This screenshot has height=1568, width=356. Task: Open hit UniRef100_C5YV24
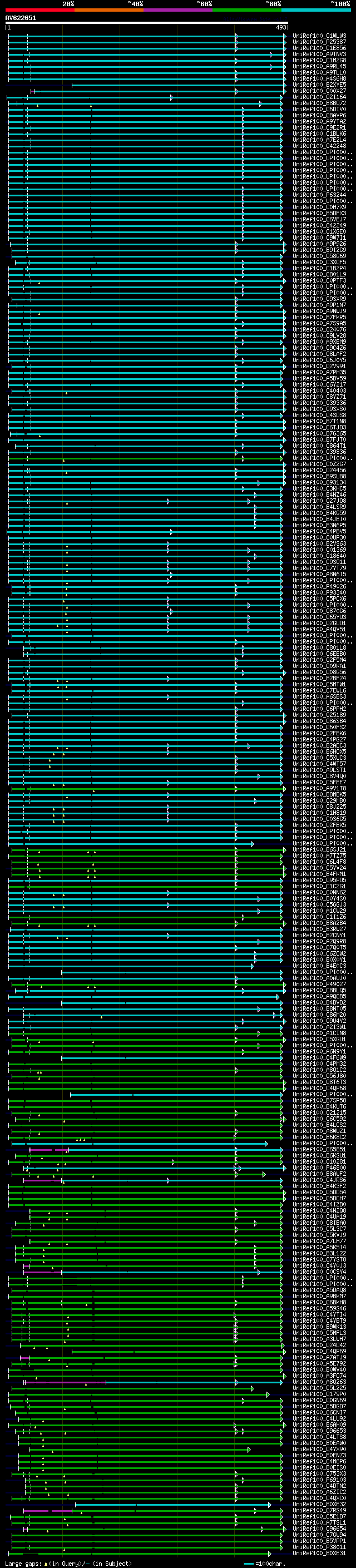(x=319, y=868)
